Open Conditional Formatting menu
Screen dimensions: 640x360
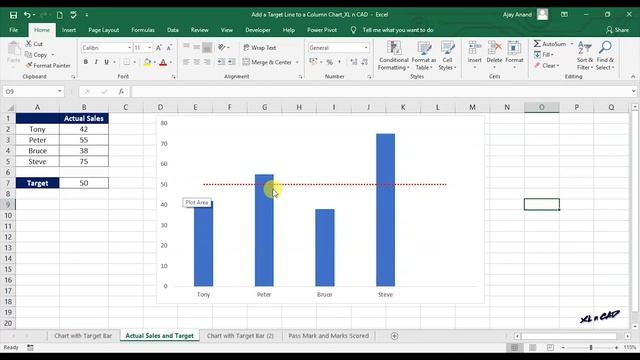393,56
